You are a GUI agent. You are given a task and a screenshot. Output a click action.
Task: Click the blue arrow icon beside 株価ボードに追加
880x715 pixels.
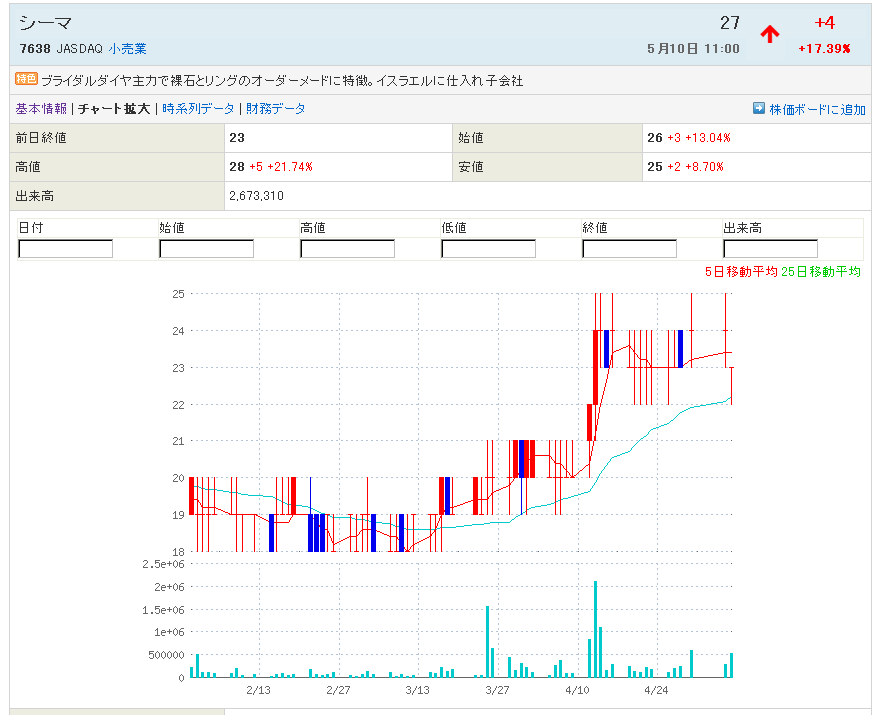(759, 108)
